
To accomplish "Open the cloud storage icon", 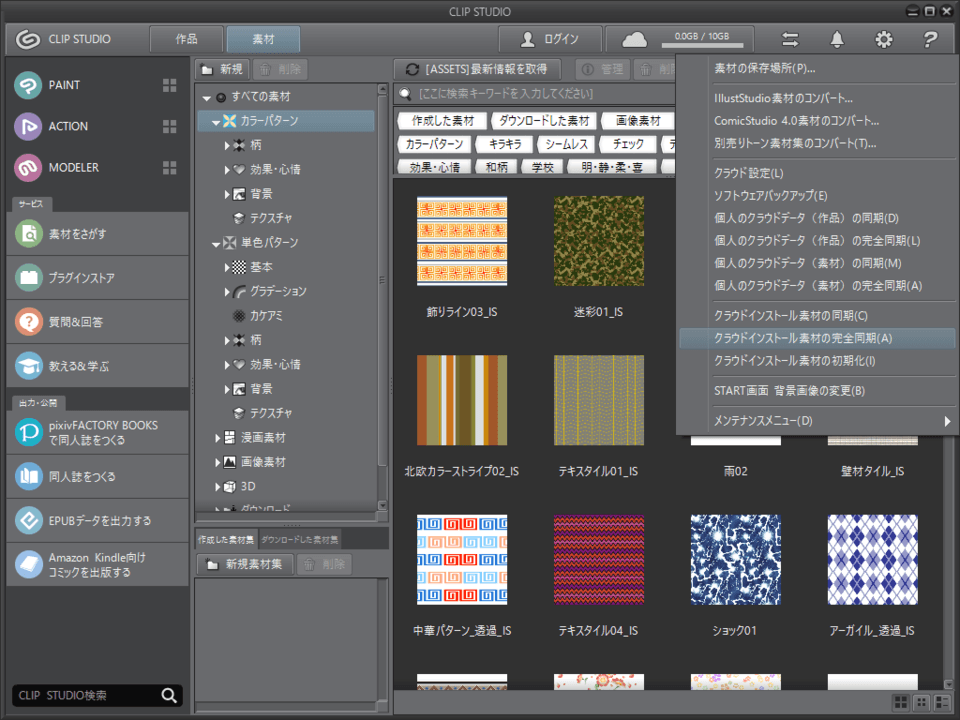I will pyautogui.click(x=635, y=40).
